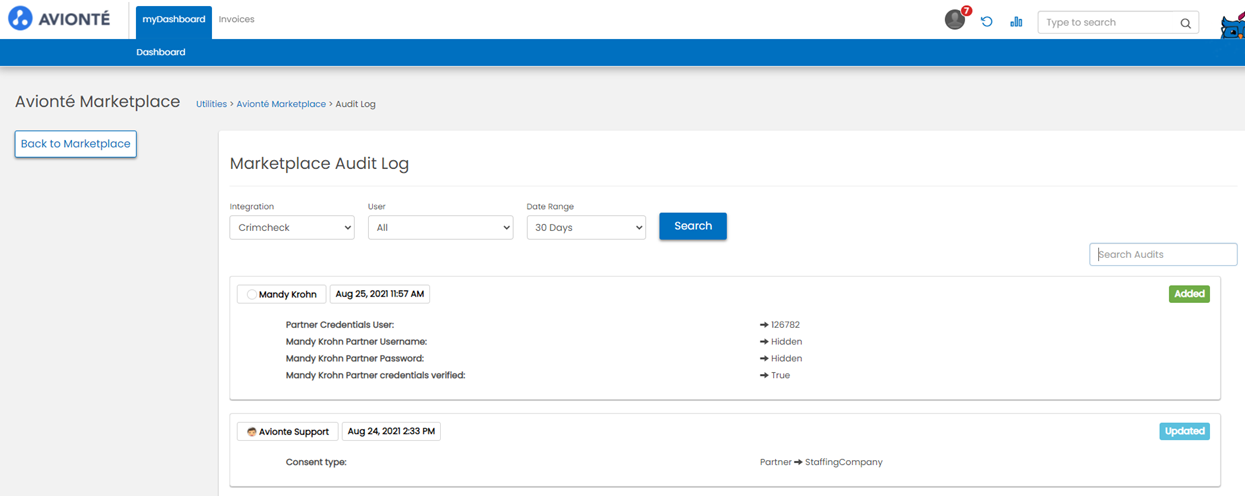The image size is (1245, 496).
Task: Click the Audit Log breadcrumb text
Action: point(356,104)
